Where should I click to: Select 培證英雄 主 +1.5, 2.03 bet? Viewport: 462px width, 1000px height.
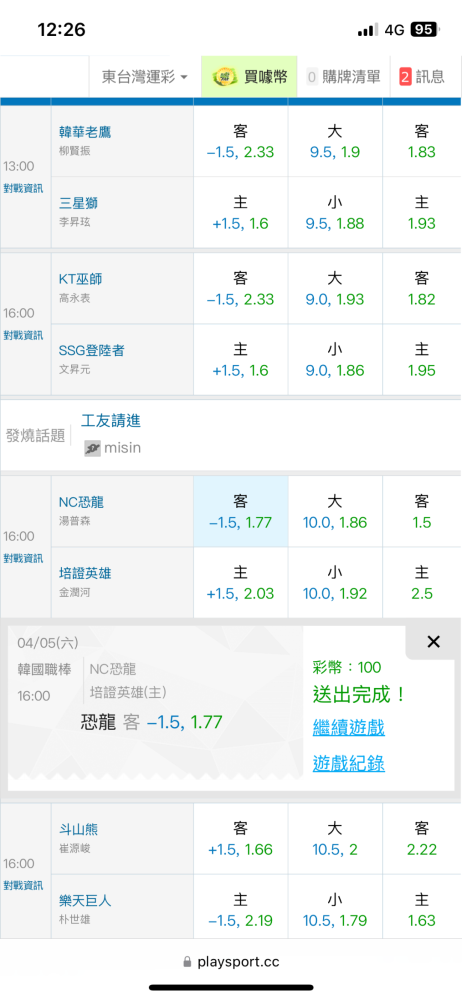tap(241, 582)
